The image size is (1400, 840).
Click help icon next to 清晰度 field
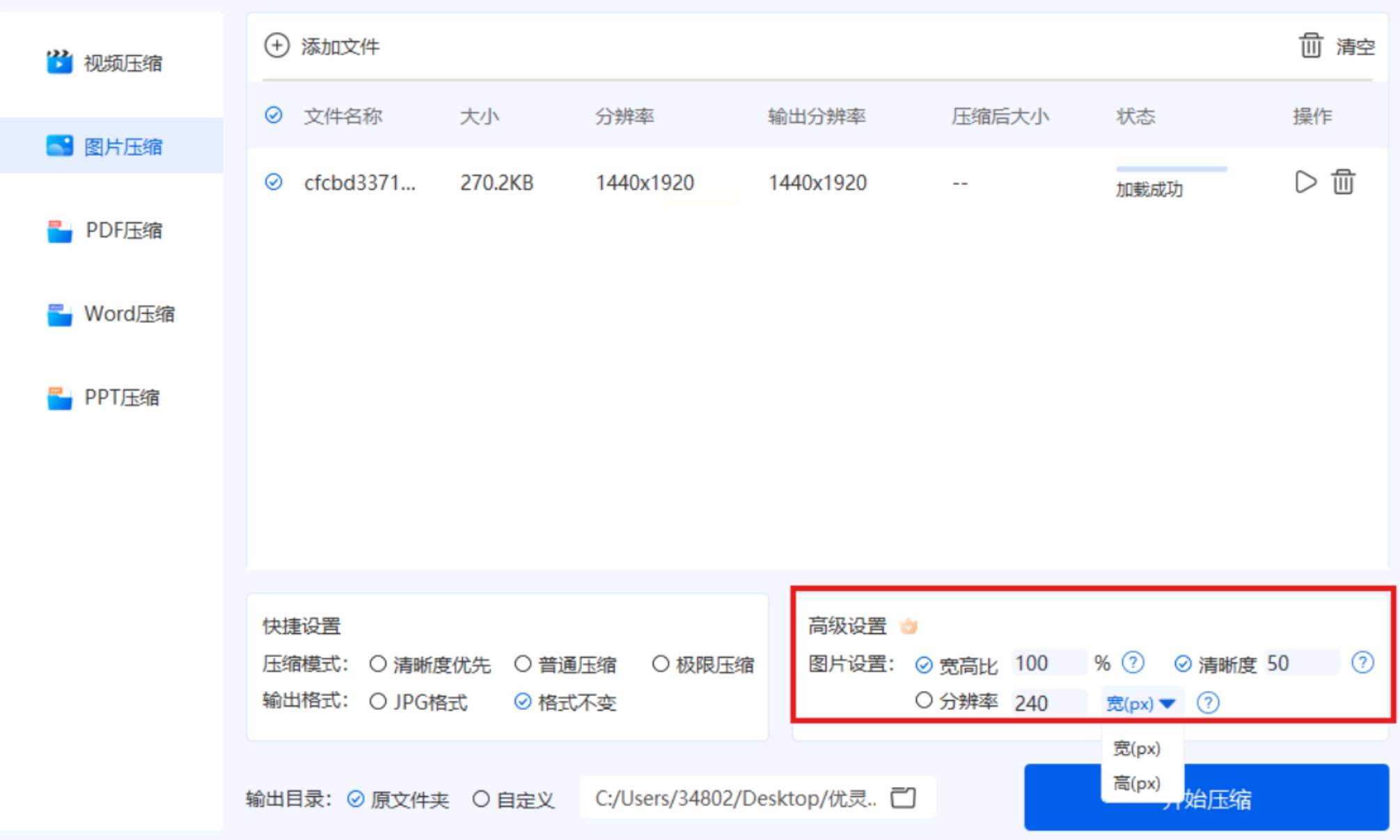pos(1362,663)
